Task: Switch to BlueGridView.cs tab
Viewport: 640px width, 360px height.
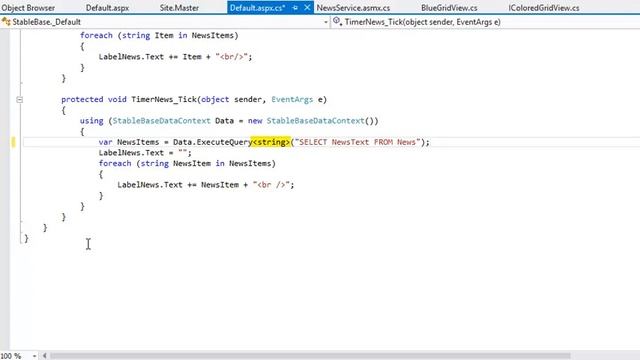Action: (449, 8)
